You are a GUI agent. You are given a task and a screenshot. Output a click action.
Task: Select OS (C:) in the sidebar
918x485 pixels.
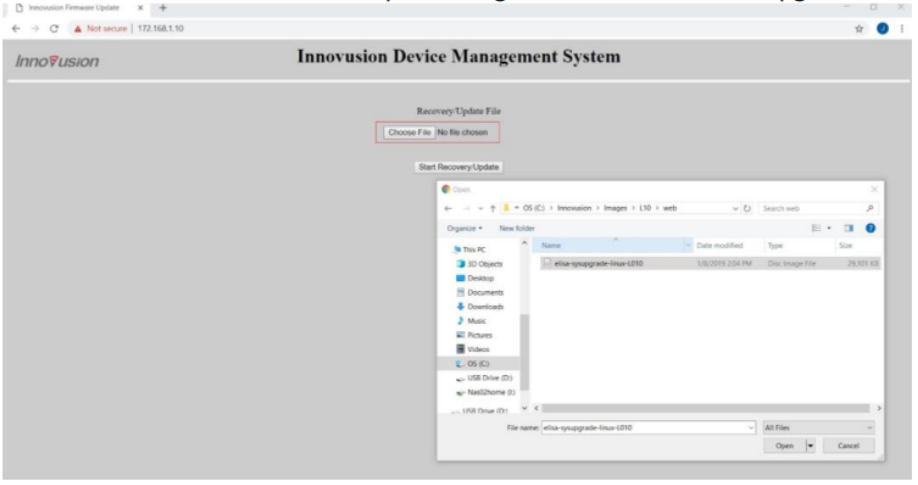[478, 364]
